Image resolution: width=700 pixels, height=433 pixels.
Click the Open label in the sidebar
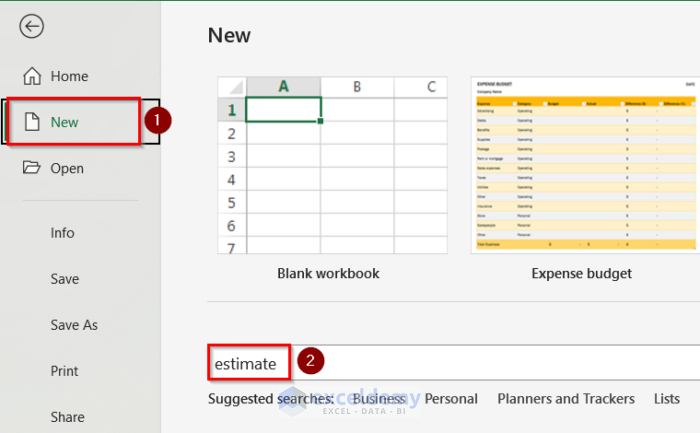(x=67, y=168)
